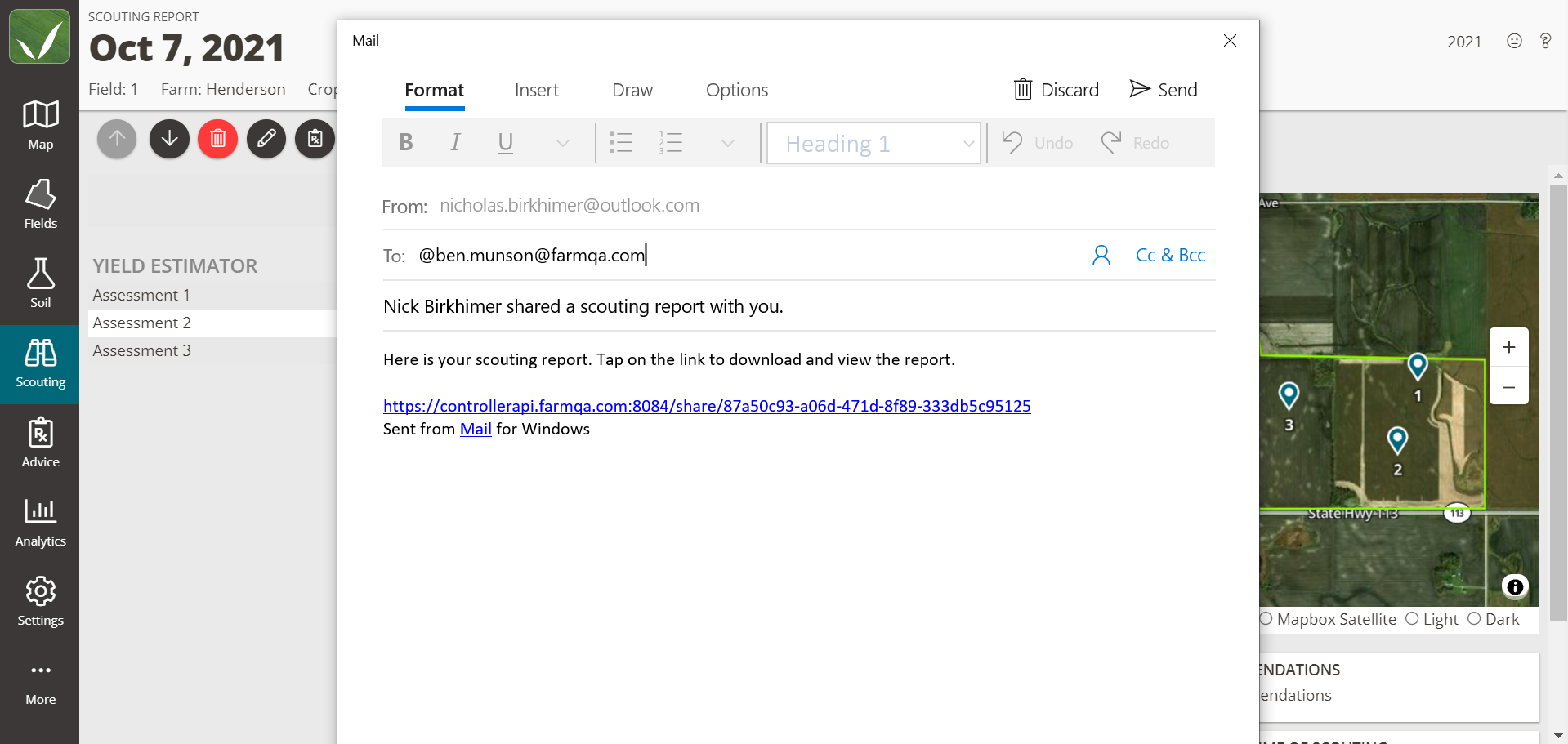Toggle italic formatting in Mail
The height and width of the screenshot is (744, 1568).
[x=455, y=143]
